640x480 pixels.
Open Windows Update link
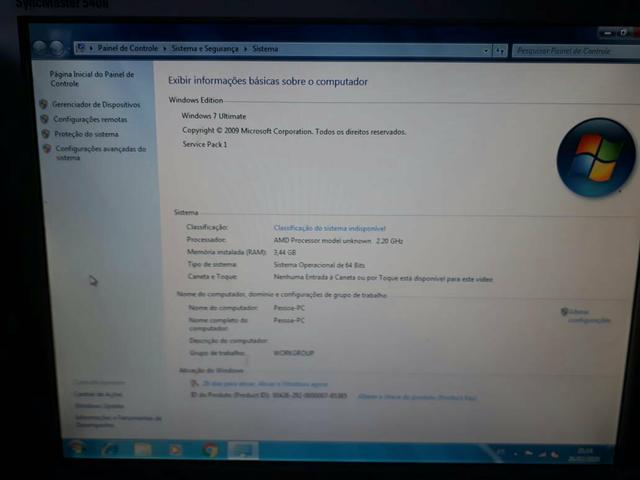(x=99, y=406)
